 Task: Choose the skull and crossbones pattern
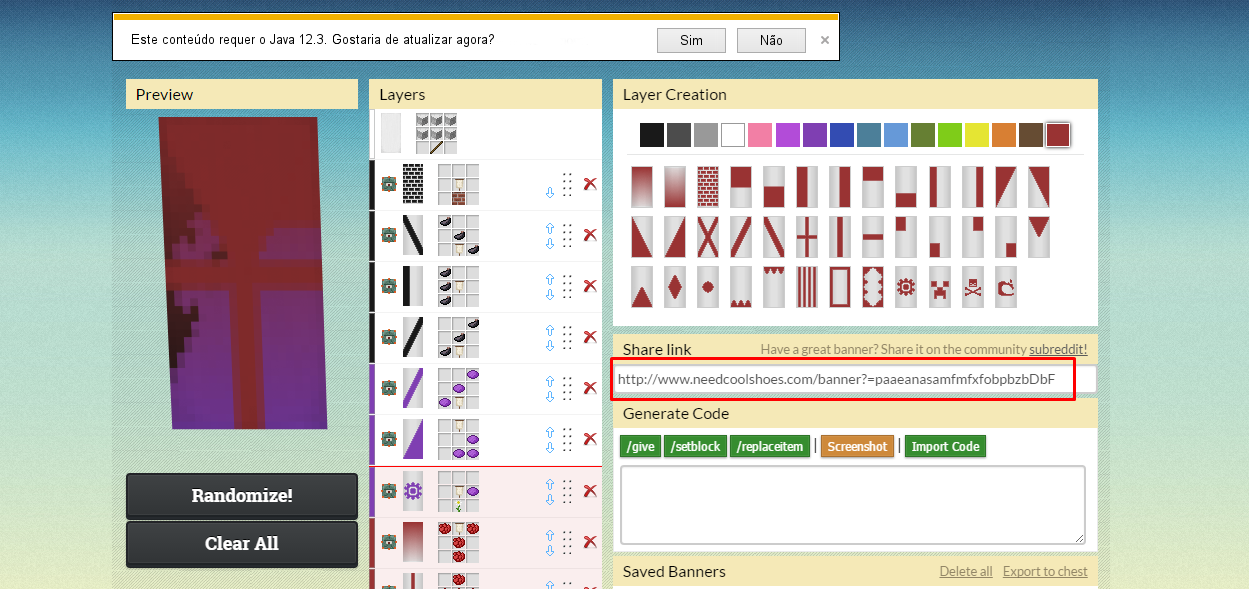coord(972,287)
